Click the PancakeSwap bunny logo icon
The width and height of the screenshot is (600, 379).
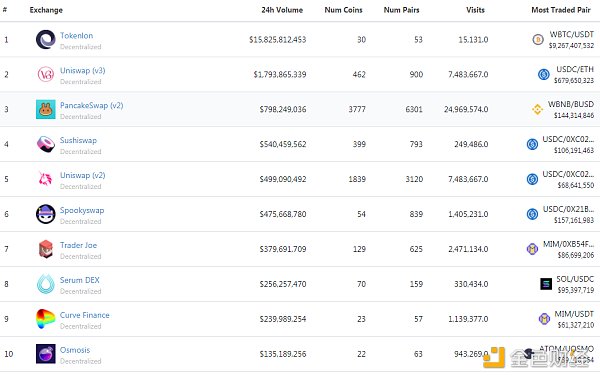pos(46,109)
